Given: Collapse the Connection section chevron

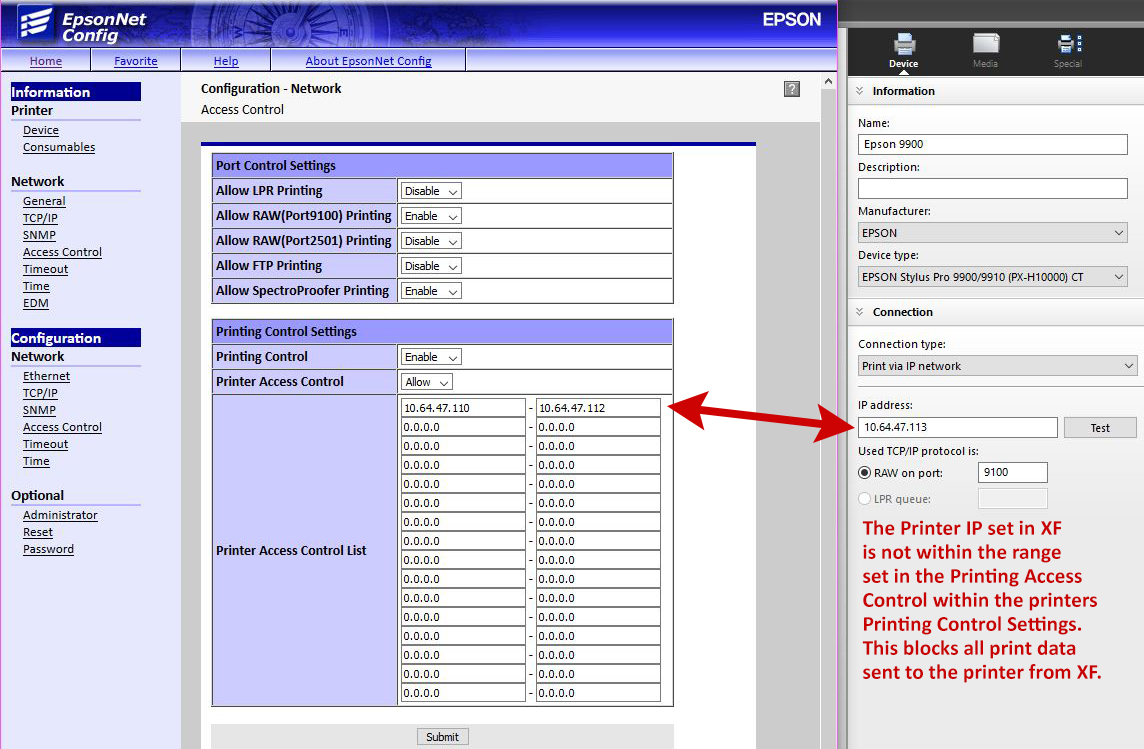Looking at the screenshot, I should pos(859,312).
